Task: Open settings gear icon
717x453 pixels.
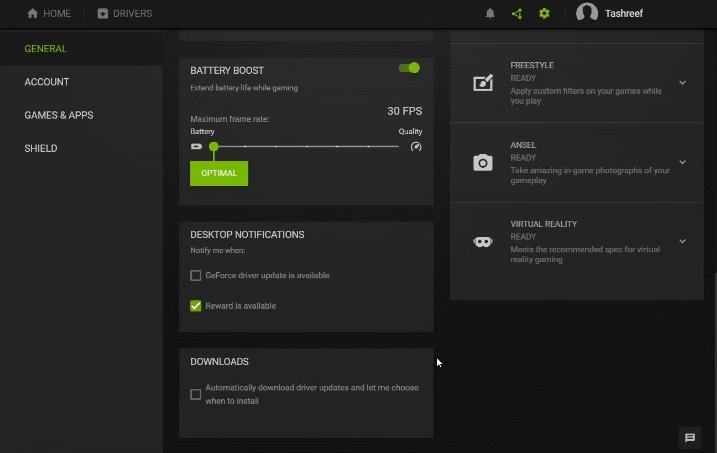Action: pos(544,13)
